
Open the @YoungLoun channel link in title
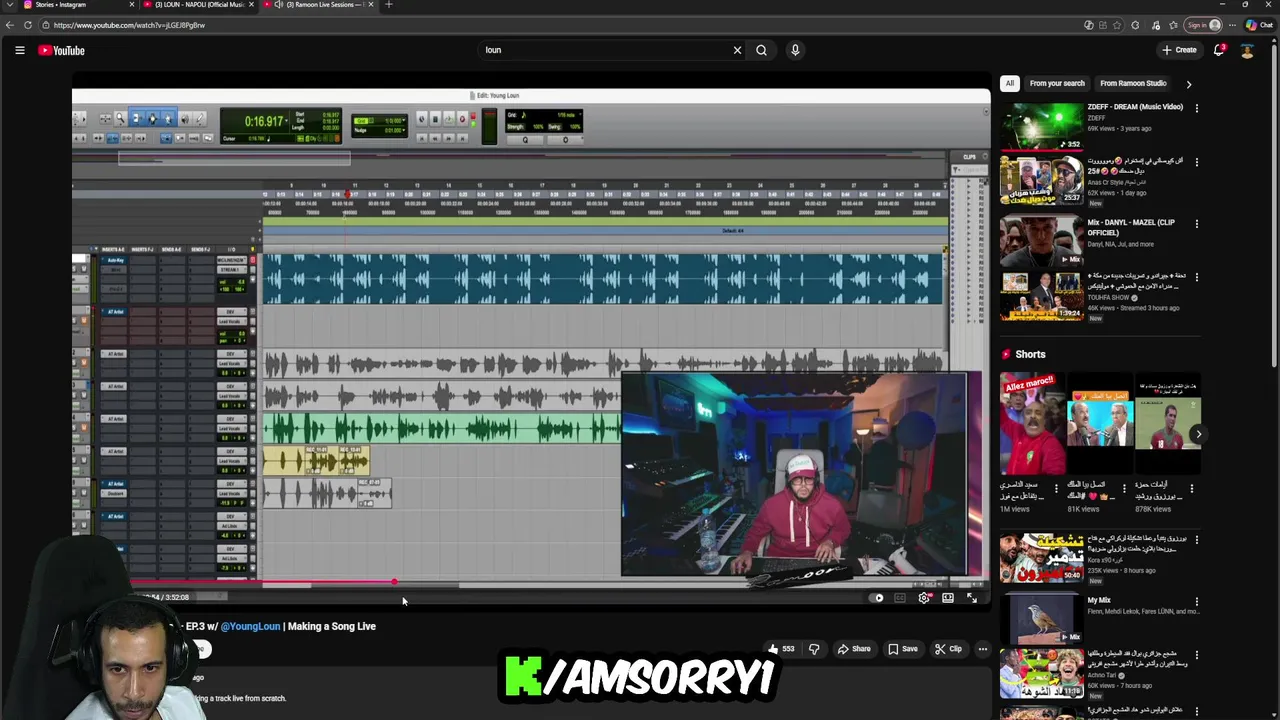(250, 626)
